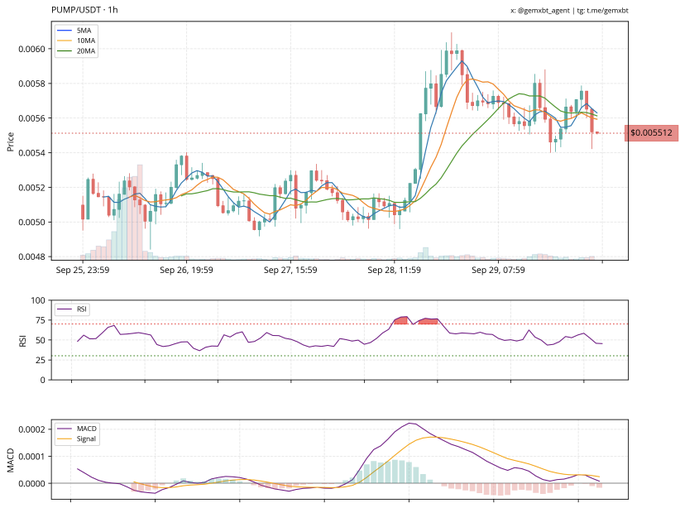Click the RSI 100 axis label
680x508 pixels.
36,301
